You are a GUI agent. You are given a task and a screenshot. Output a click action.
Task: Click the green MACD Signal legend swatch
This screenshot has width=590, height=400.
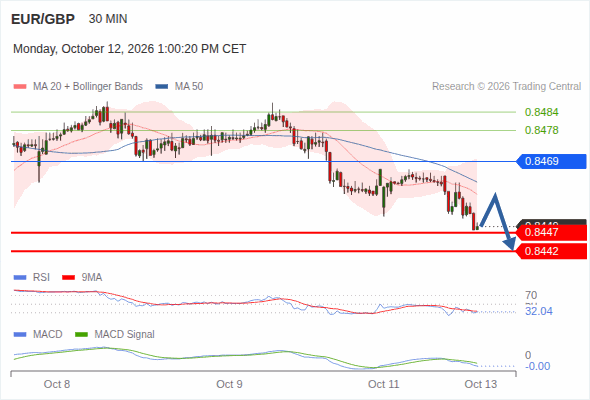[x=81, y=335]
